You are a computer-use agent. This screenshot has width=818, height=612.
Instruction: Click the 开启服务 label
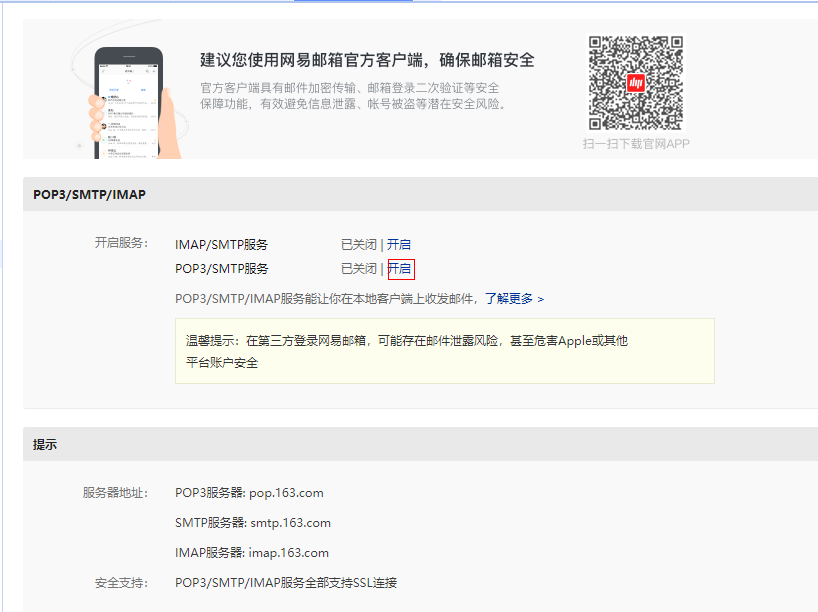tap(121, 243)
